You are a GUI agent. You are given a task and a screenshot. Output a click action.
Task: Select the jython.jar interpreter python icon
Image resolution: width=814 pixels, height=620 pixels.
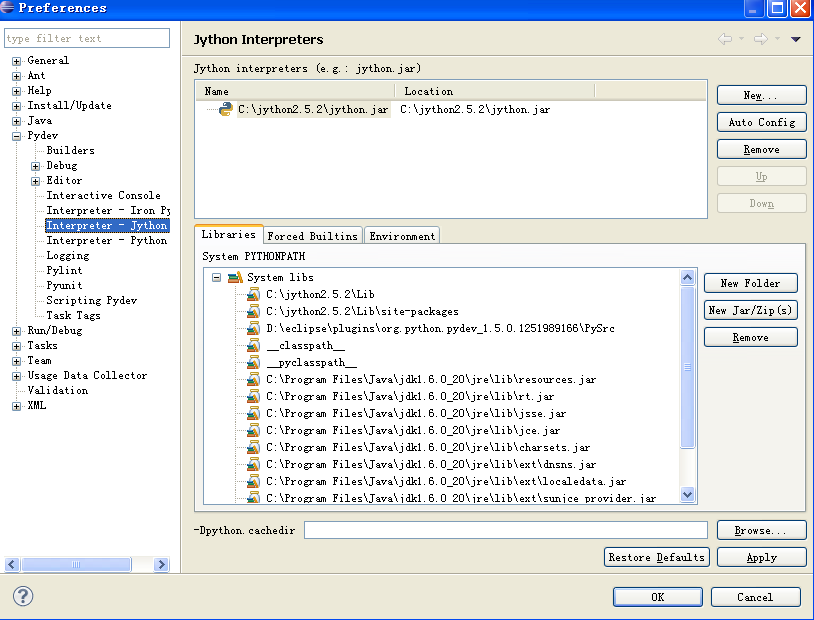click(x=226, y=109)
